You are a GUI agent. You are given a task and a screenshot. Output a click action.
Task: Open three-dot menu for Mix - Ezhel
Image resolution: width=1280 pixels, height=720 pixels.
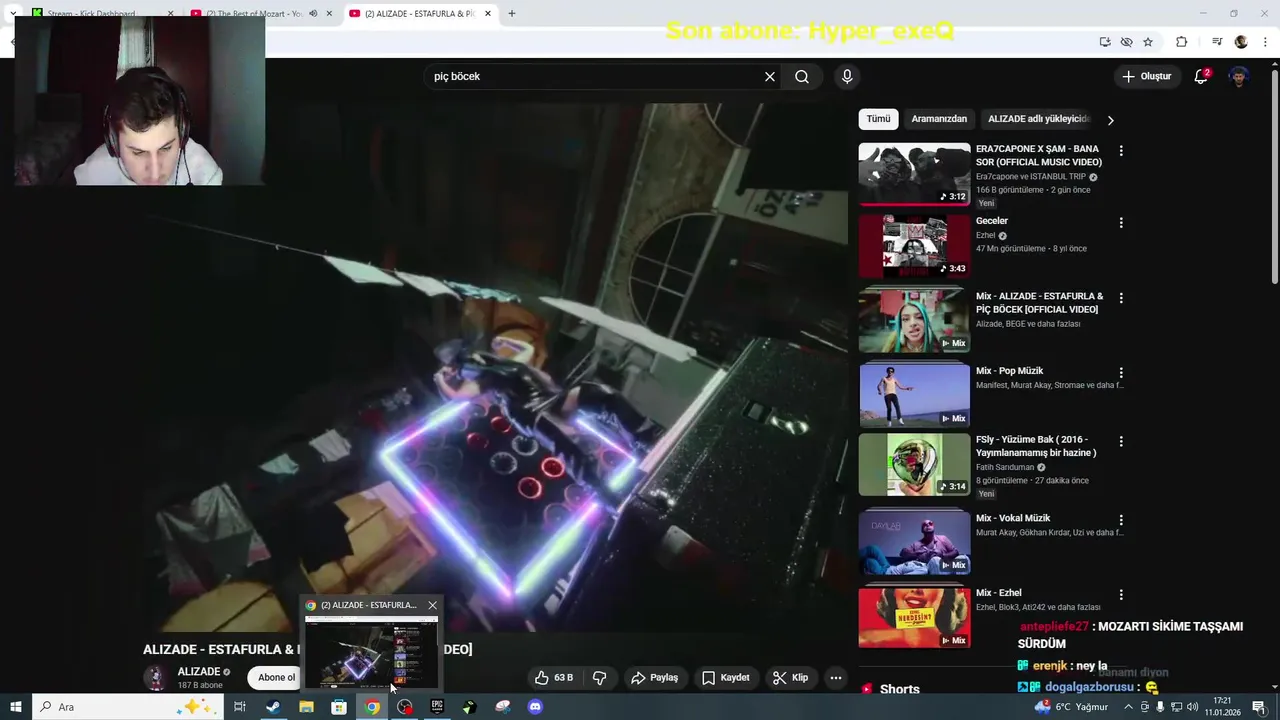pos(1121,595)
